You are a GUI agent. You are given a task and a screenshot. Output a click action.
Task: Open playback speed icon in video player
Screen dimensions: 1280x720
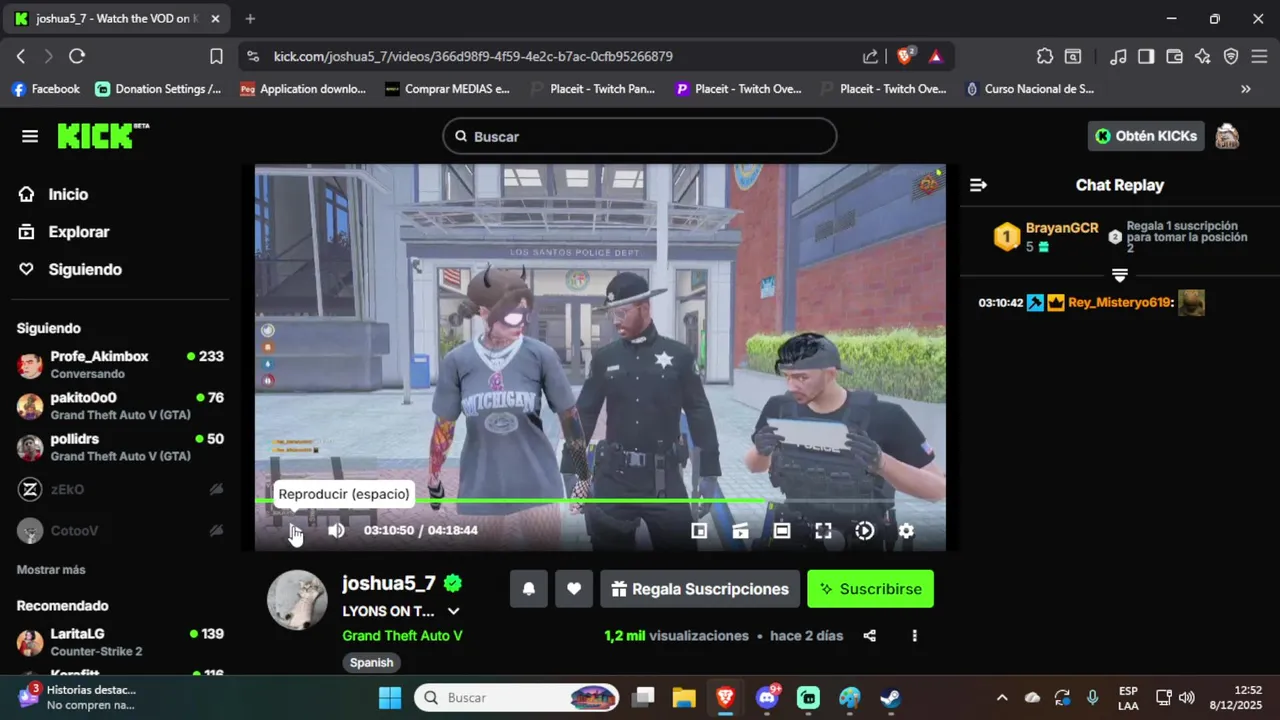pos(865,531)
